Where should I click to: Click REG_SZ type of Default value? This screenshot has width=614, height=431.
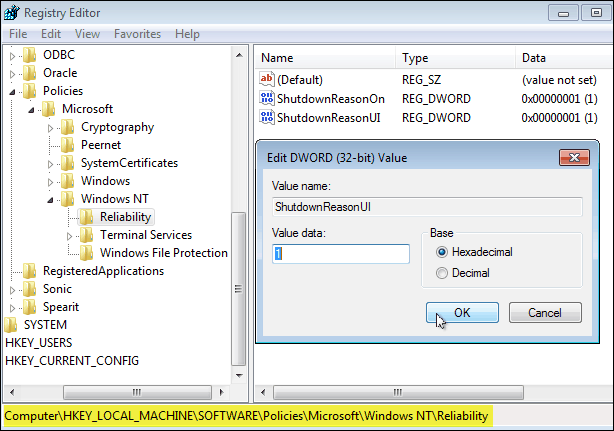pos(421,80)
